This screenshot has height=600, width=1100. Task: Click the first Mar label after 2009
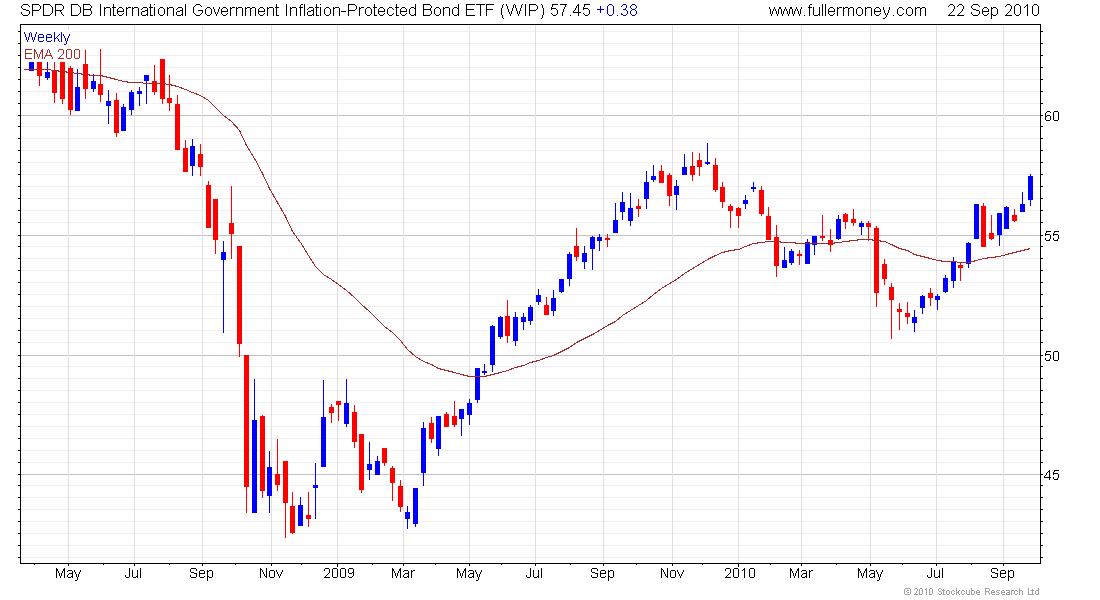[x=403, y=573]
